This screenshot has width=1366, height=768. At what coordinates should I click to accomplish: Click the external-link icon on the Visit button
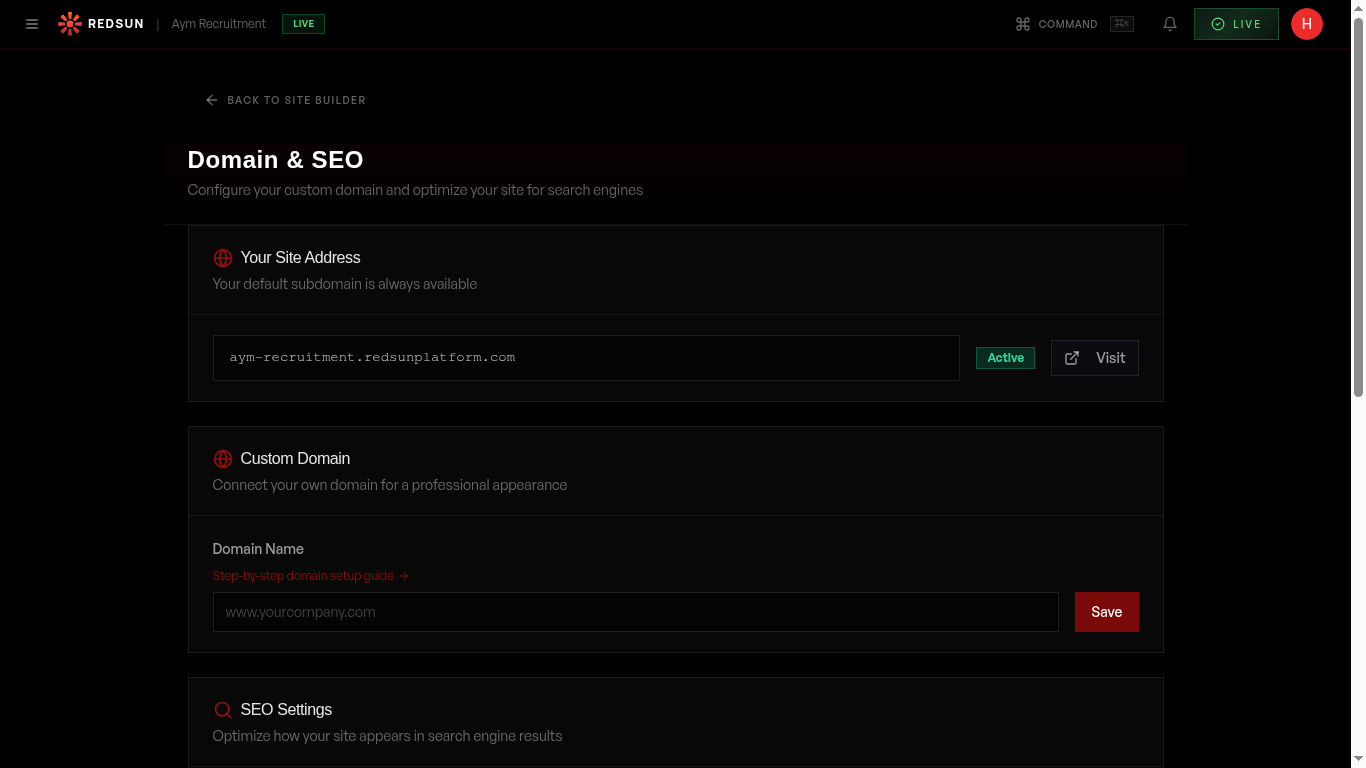1071,357
